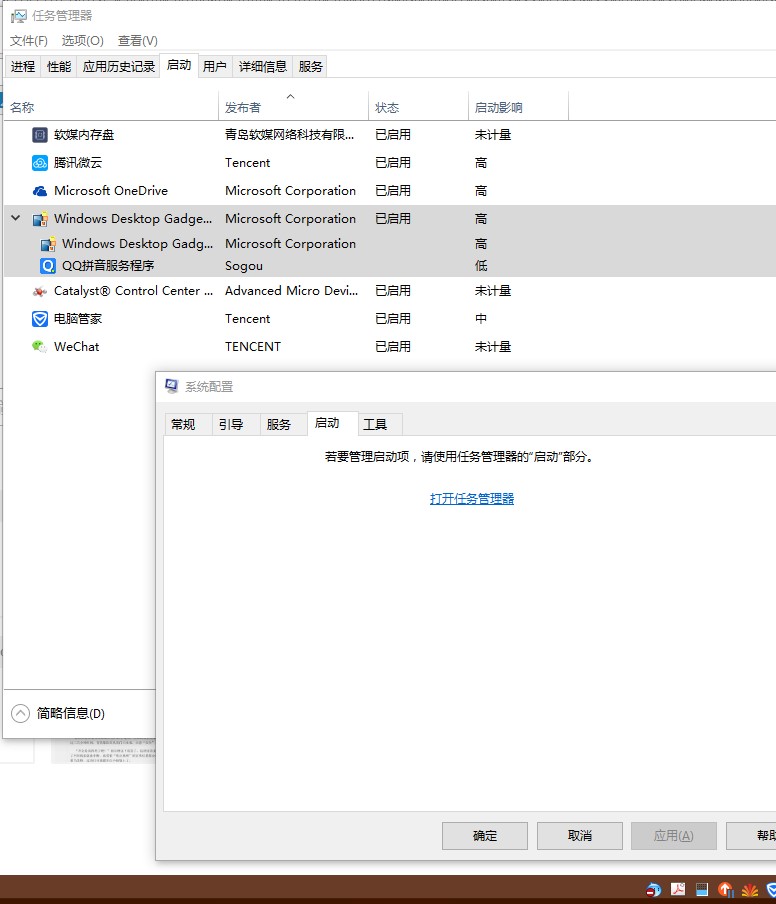The height and width of the screenshot is (904, 776).
Task: Switch to the 应用历史记录 tab
Action: [118, 67]
